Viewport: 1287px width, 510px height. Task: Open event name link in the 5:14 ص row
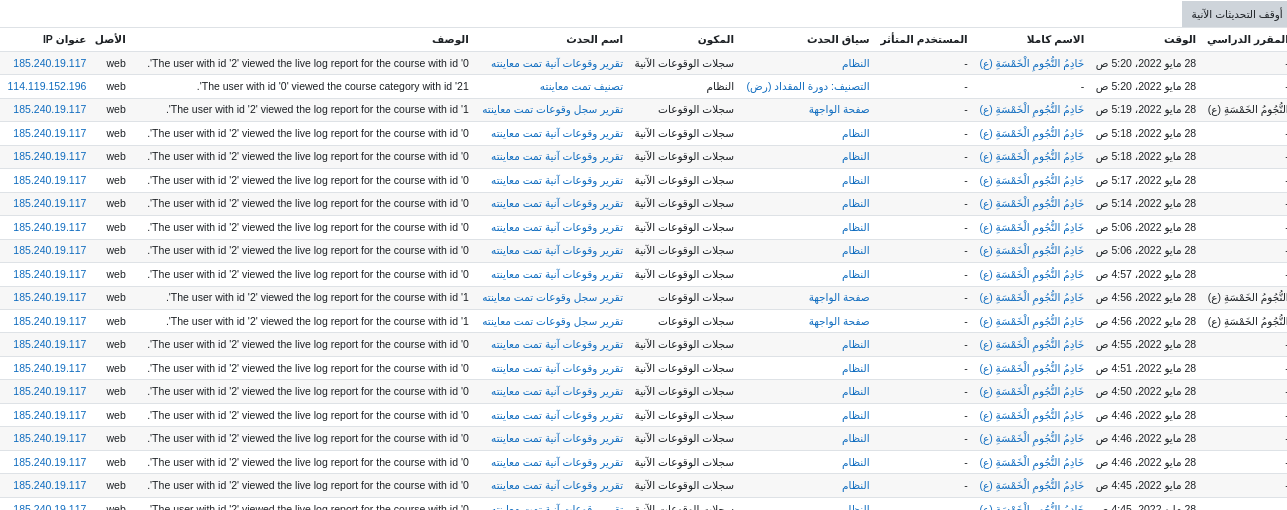coord(557,204)
